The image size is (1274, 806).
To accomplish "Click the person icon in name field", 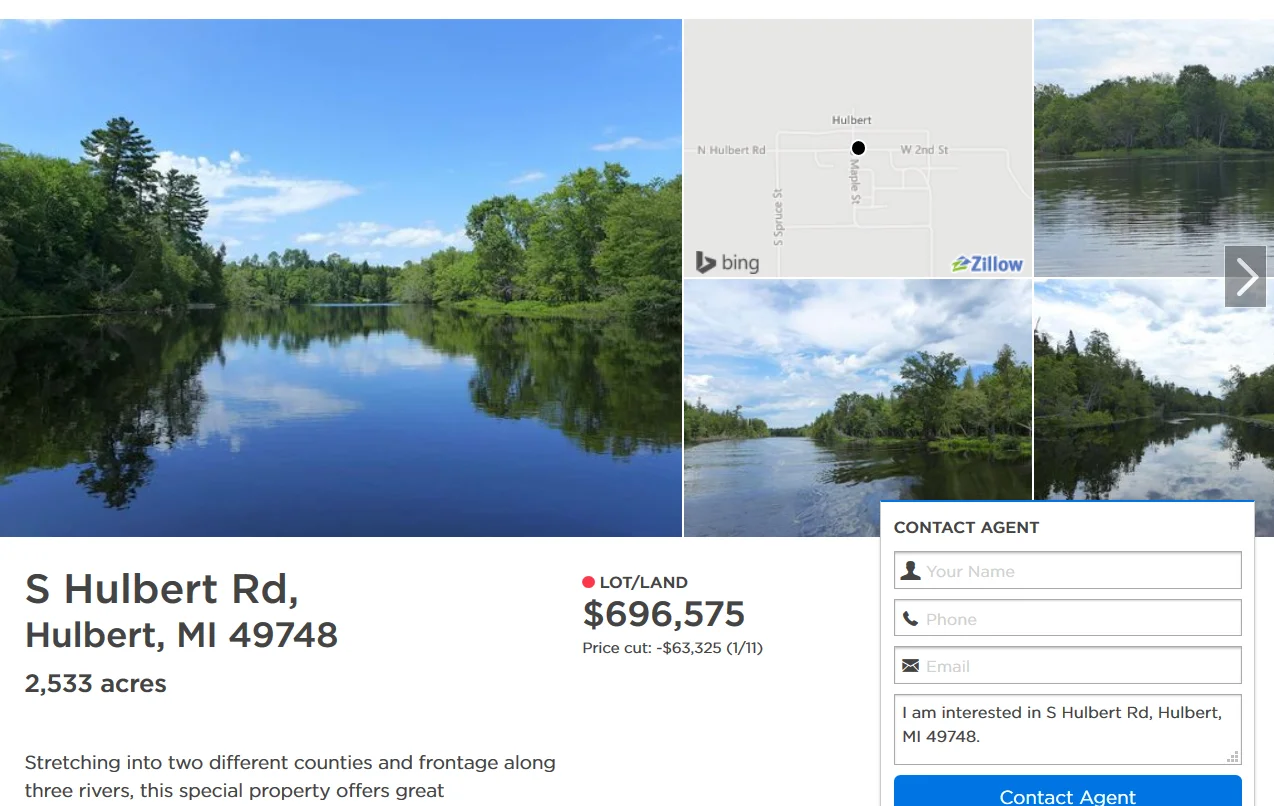I will pyautogui.click(x=910, y=570).
